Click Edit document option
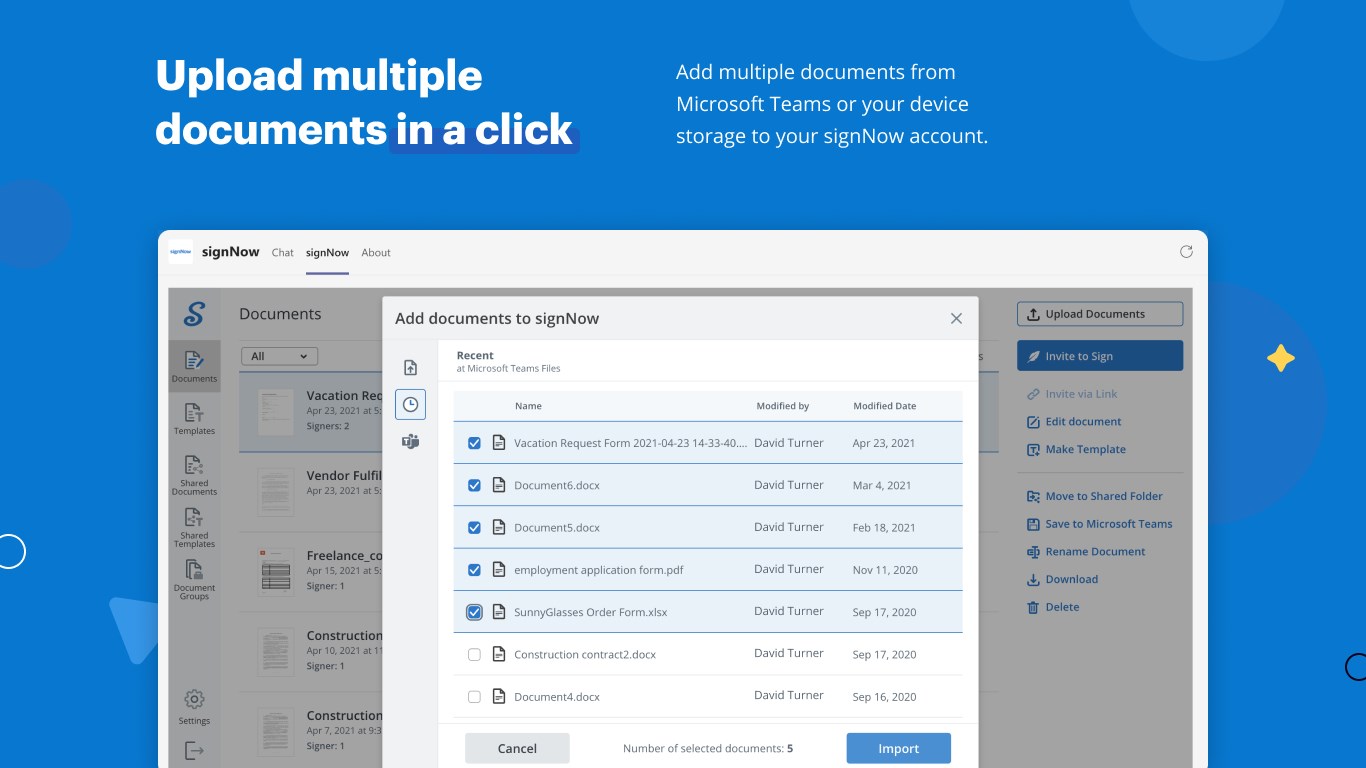The image size is (1366, 768). pyautogui.click(x=1074, y=422)
